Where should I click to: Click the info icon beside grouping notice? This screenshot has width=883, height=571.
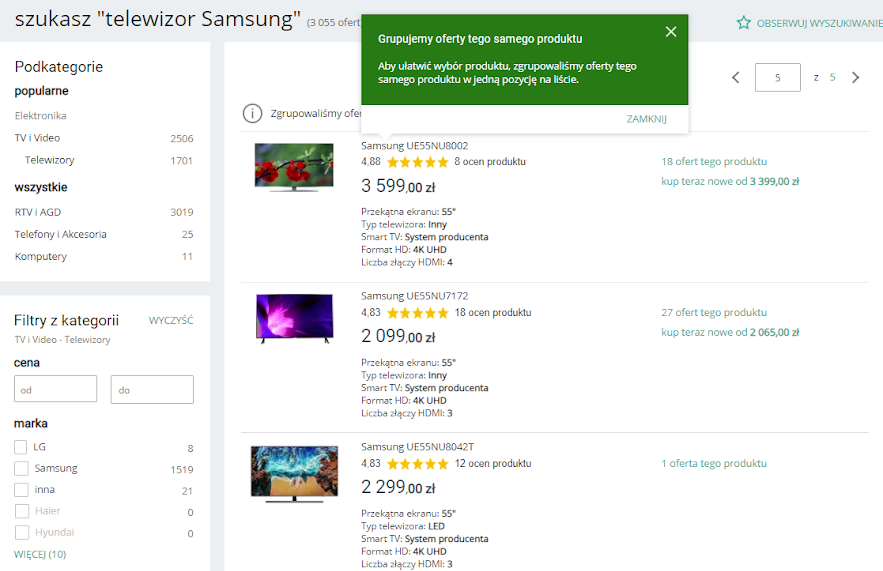253,114
